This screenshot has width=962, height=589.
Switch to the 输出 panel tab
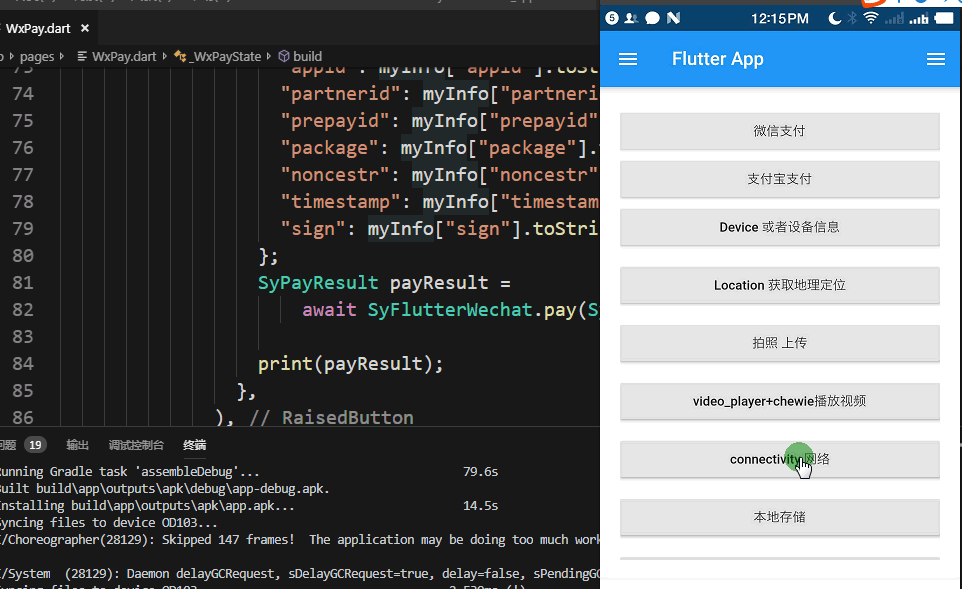pyautogui.click(x=77, y=445)
